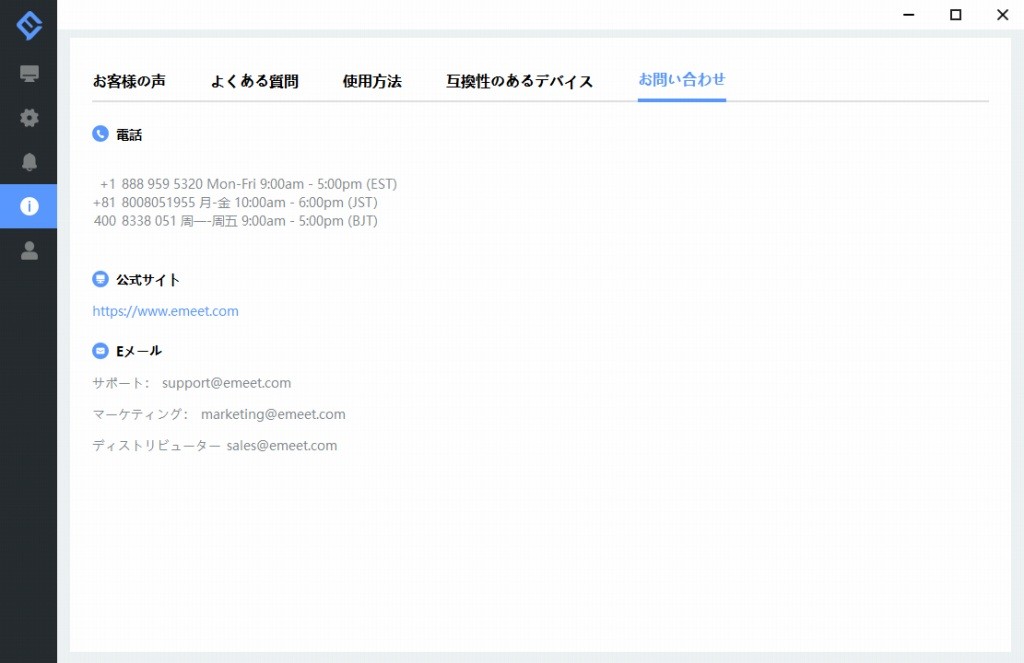The width and height of the screenshot is (1024, 663).
Task: Click the EMEET logo icon
Action: tap(29, 25)
